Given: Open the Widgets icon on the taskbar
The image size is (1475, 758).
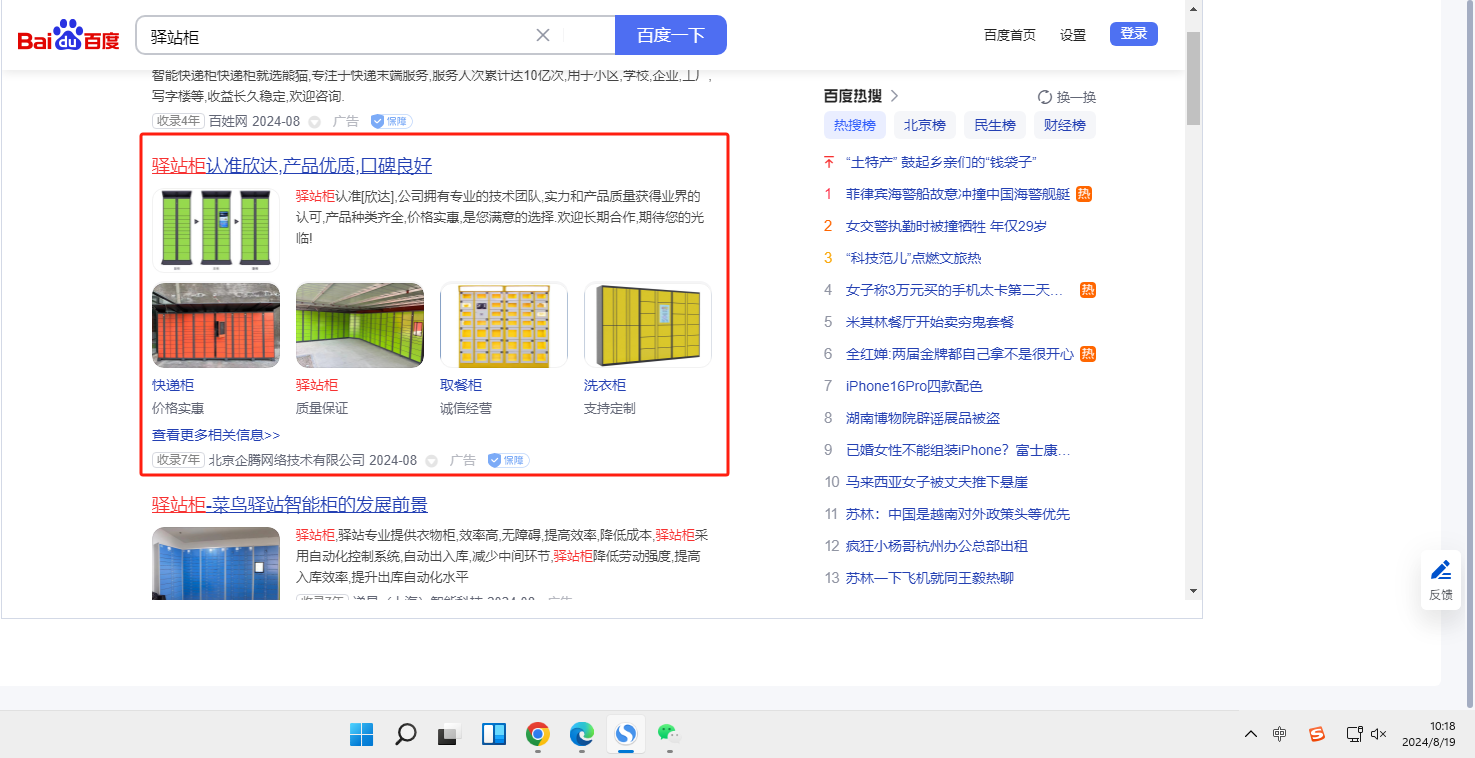Looking at the screenshot, I should click(494, 735).
